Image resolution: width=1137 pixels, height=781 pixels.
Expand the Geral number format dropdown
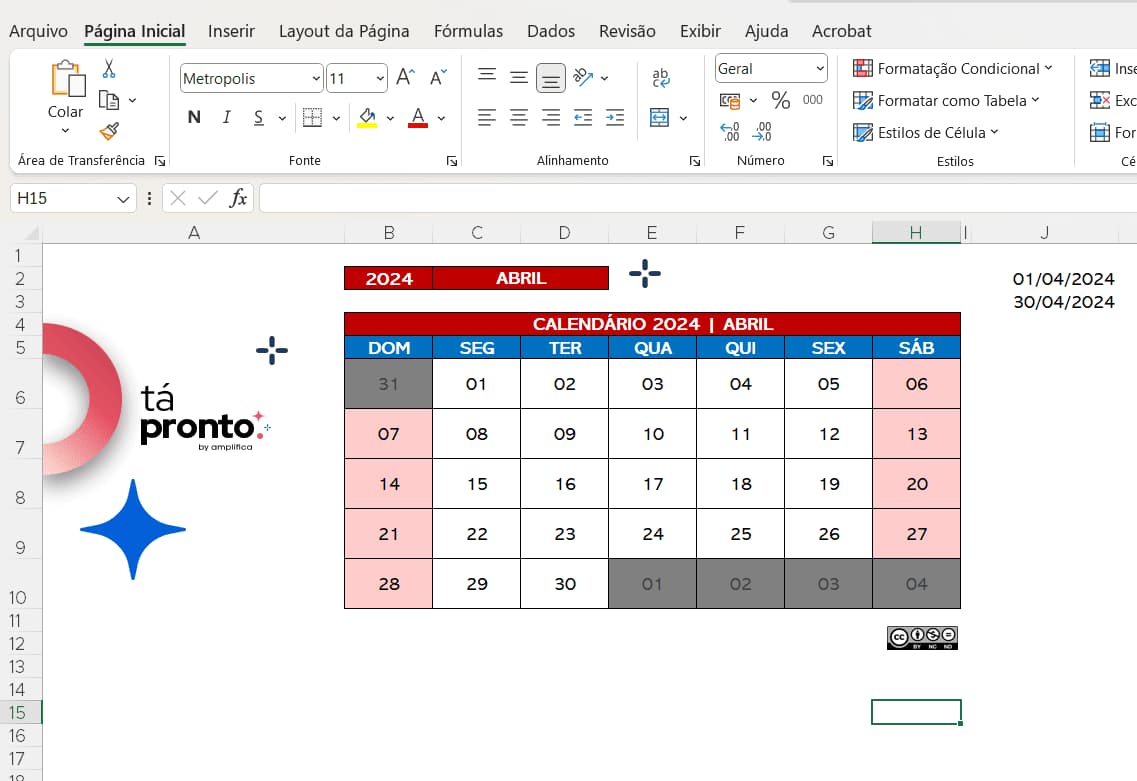[820, 69]
